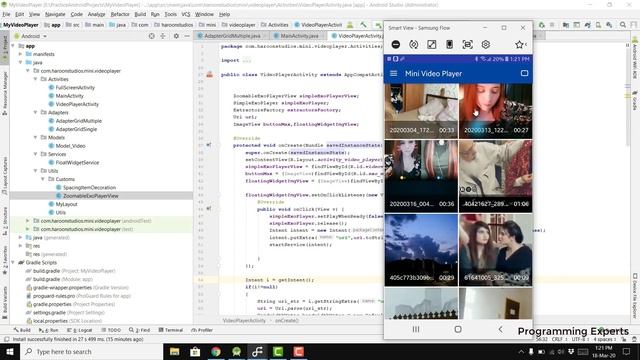Open video thumbnail 20200313_122 with duration 00:27
The width and height of the screenshot is (640, 360).
(x=496, y=111)
